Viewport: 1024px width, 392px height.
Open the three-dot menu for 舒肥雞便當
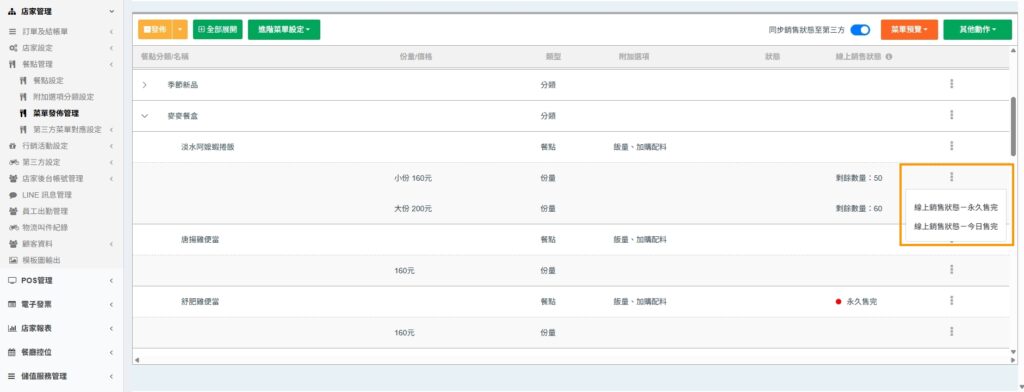pyautogui.click(x=951, y=301)
